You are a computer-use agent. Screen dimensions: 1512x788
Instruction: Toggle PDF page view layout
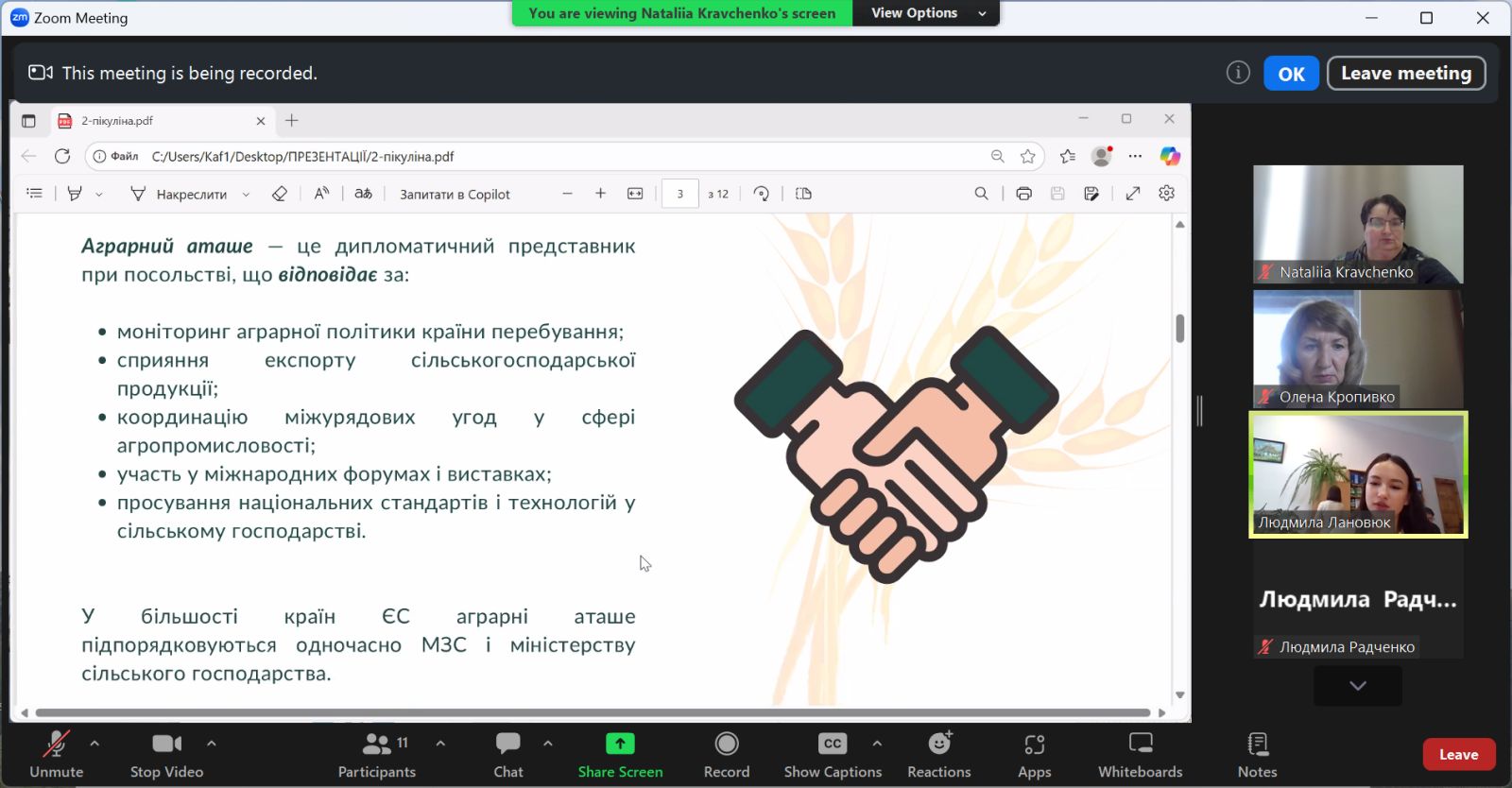pos(803,194)
